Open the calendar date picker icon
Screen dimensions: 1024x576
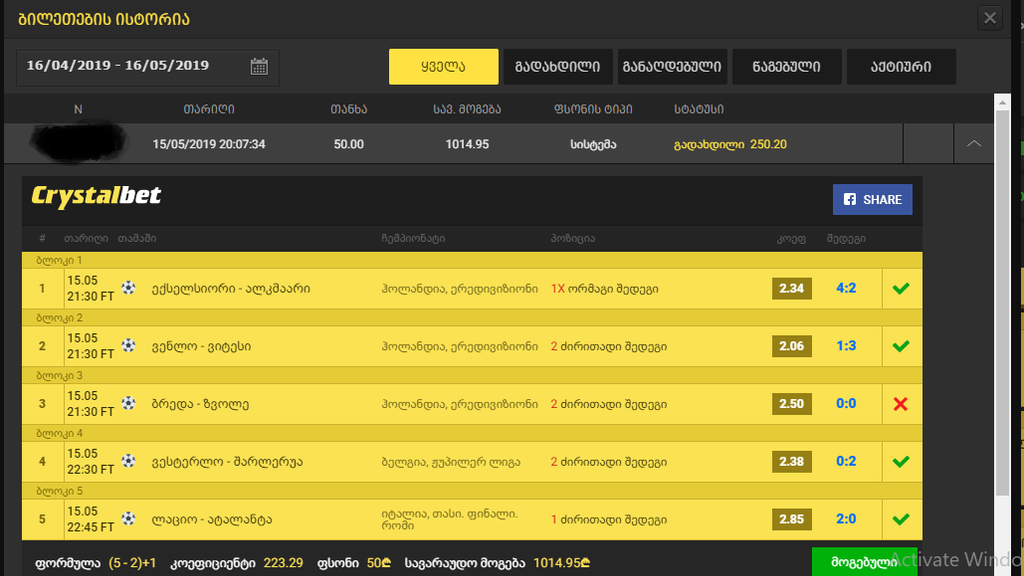[259, 67]
